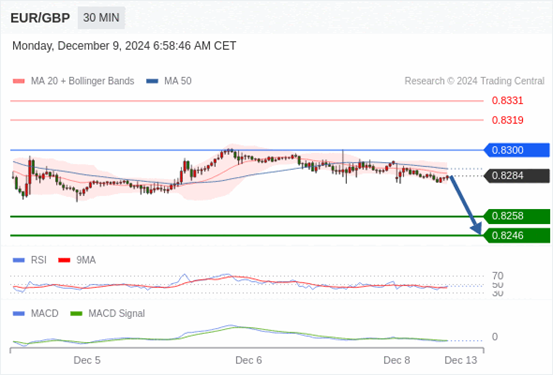Click the MA 20 + Bollinger Bands legend swatch
The height and width of the screenshot is (375, 553).
pos(19,81)
